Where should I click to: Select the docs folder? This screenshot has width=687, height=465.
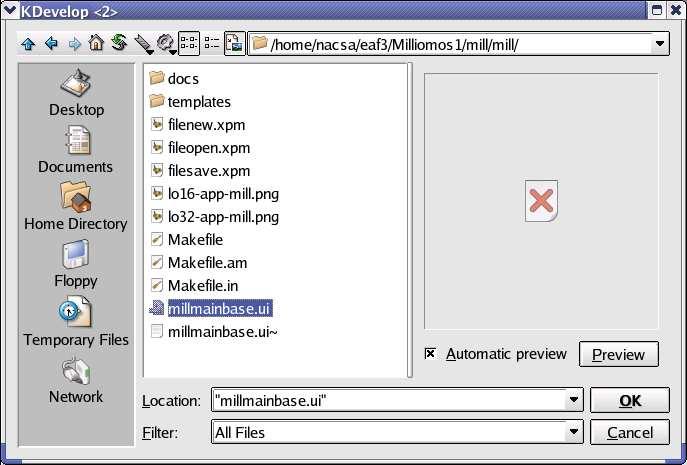click(174, 78)
